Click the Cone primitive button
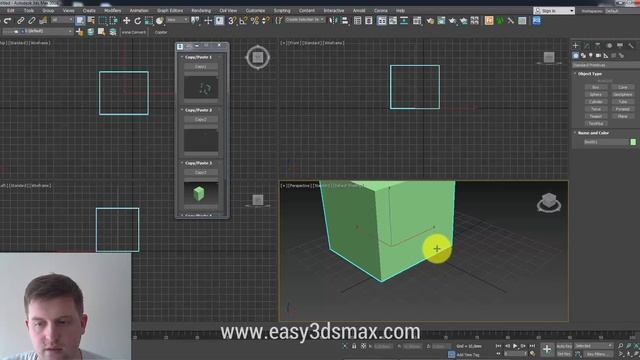Viewport: 640px width, 360px height. (x=622, y=87)
